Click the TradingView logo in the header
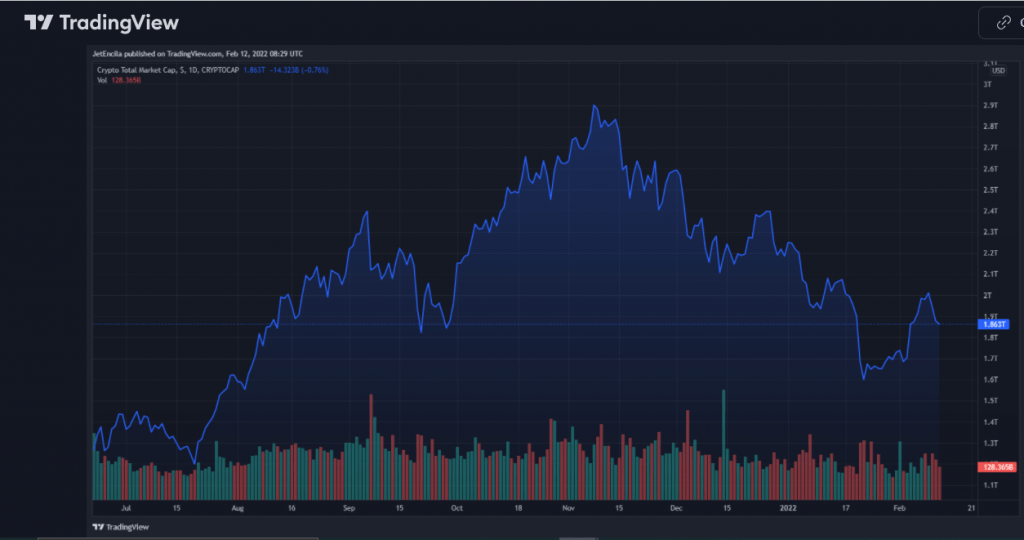The width and height of the screenshot is (1024, 540). coord(101,22)
